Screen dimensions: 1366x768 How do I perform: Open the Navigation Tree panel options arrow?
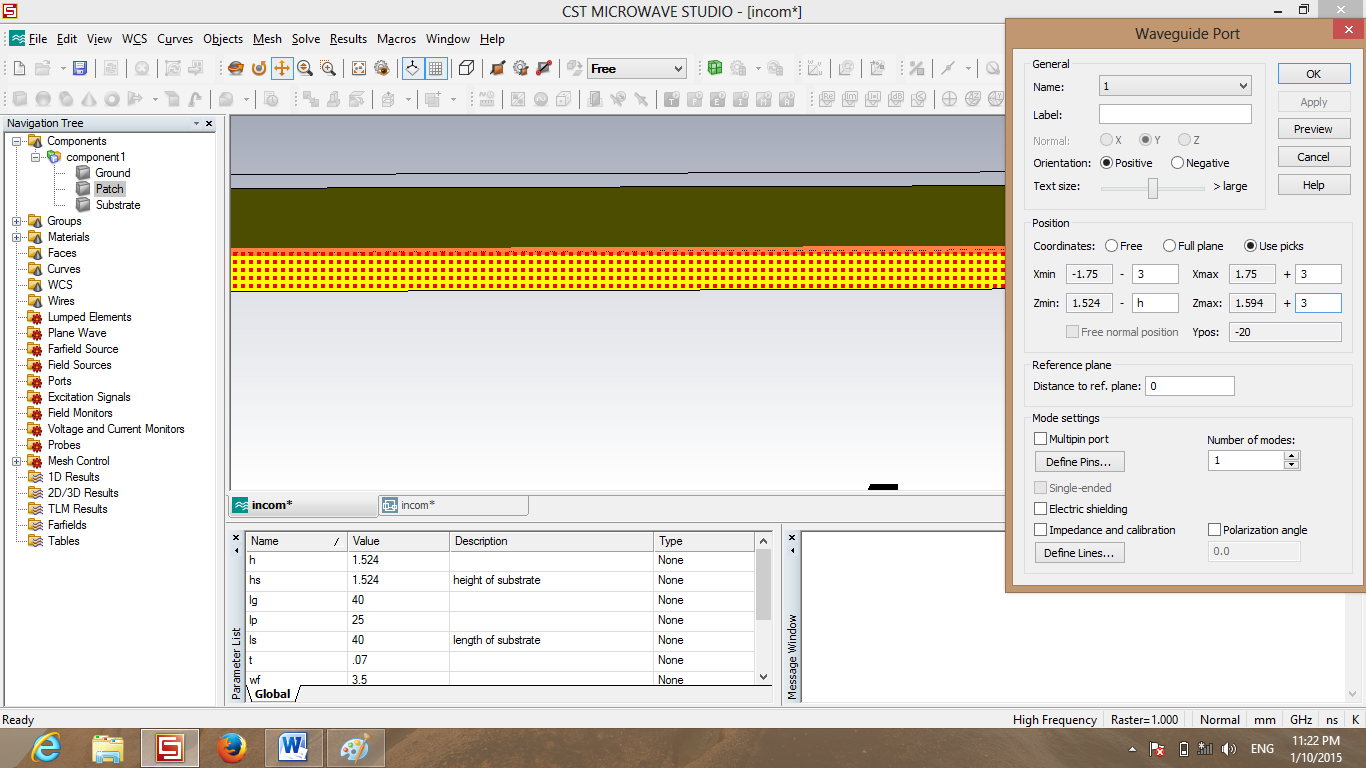coord(196,123)
